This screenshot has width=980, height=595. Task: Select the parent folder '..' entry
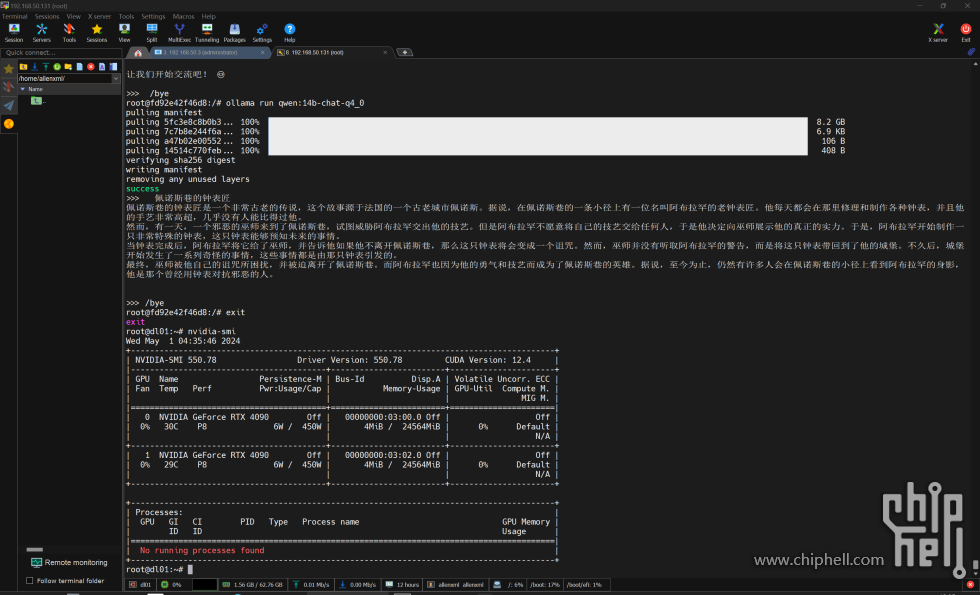(x=38, y=101)
